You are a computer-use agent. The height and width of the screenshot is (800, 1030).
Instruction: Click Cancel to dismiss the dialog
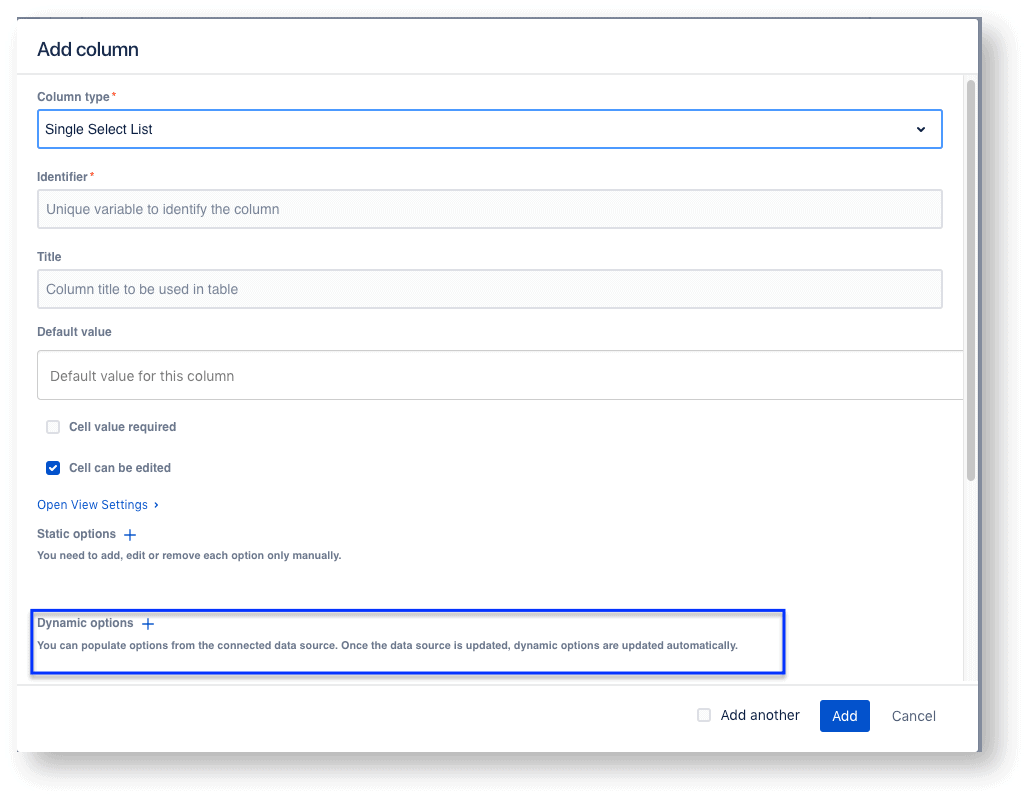[913, 715]
